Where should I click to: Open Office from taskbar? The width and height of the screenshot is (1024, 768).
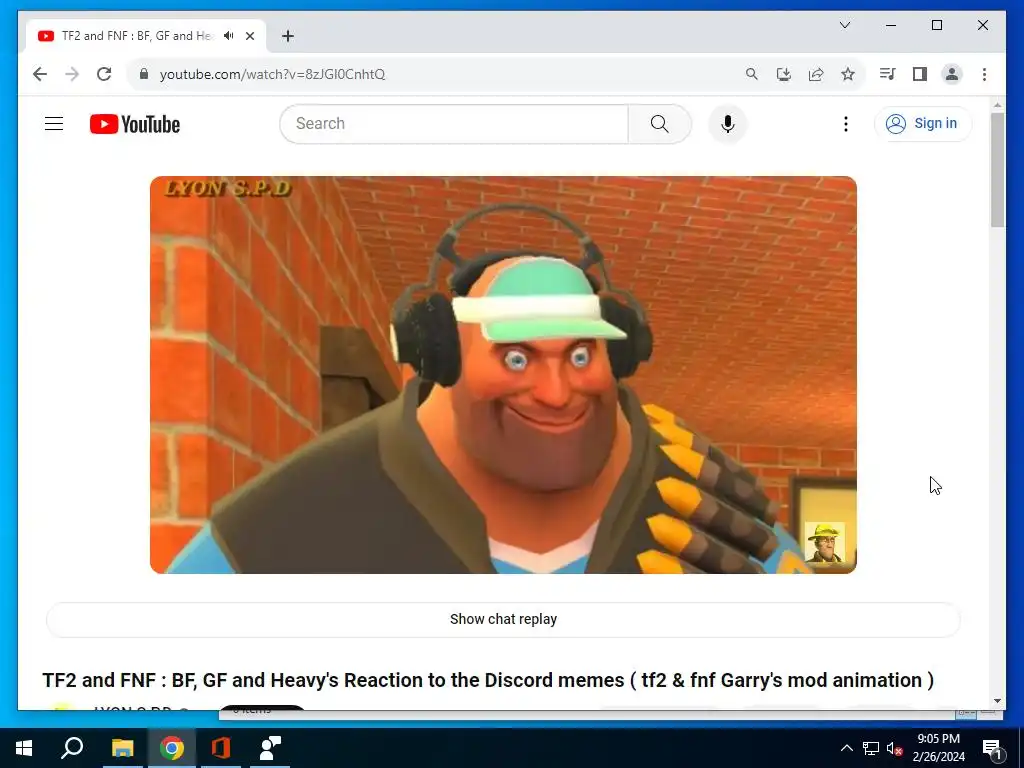(221, 748)
